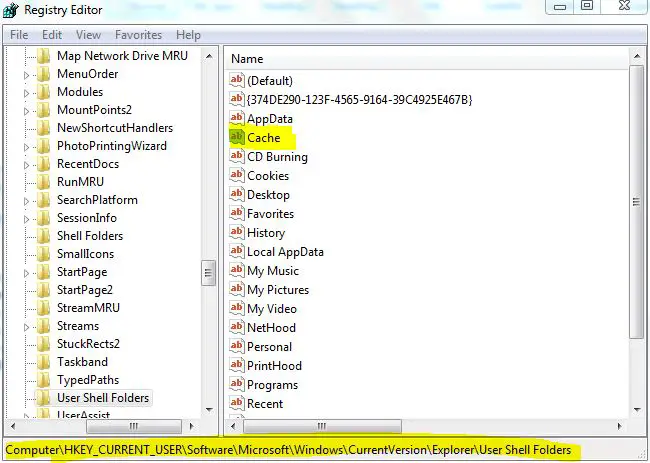The height and width of the screenshot is (463, 650).
Task: Click the ab icon next to Programs
Action: 236,385
